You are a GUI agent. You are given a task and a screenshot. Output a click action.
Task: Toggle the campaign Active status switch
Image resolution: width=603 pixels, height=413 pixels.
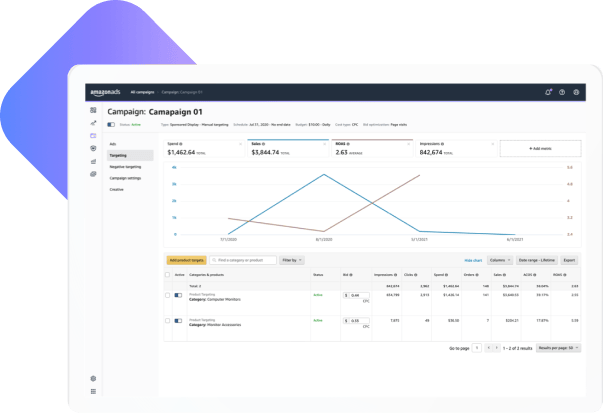click(x=111, y=125)
